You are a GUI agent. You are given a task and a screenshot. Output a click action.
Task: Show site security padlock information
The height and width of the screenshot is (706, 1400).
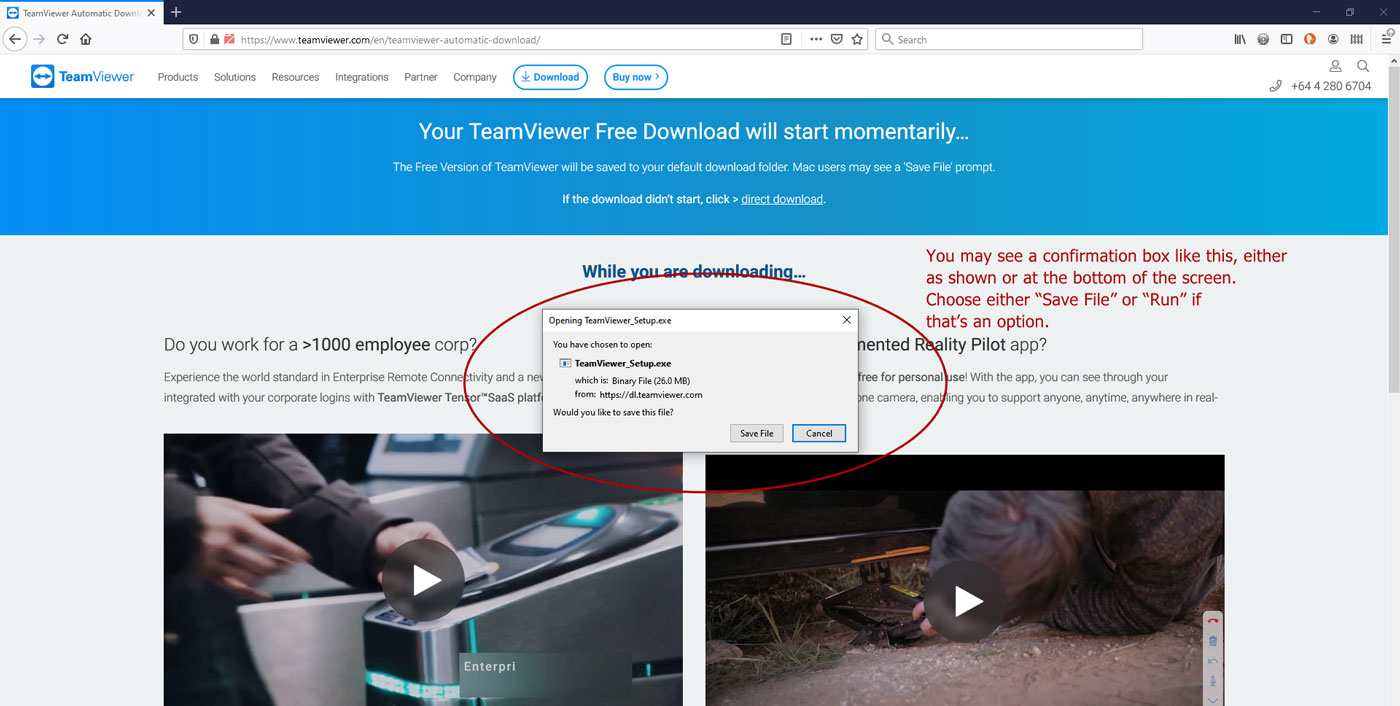(x=213, y=39)
